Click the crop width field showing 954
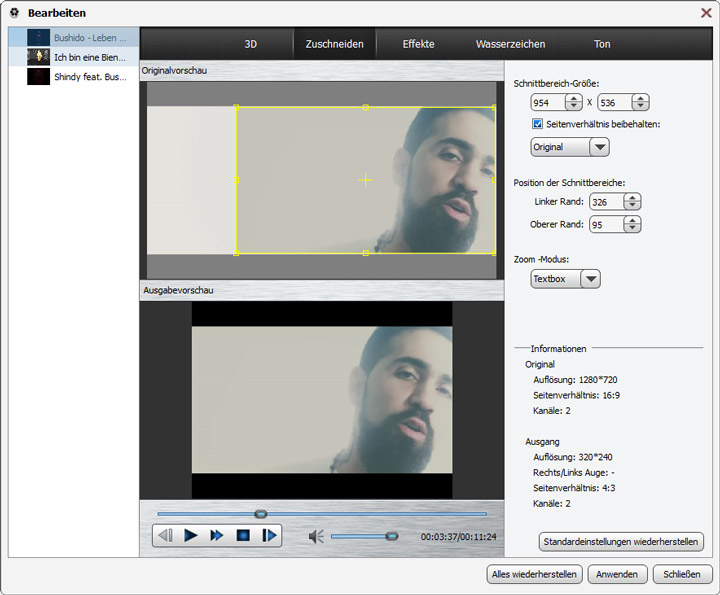720x595 pixels. (549, 103)
